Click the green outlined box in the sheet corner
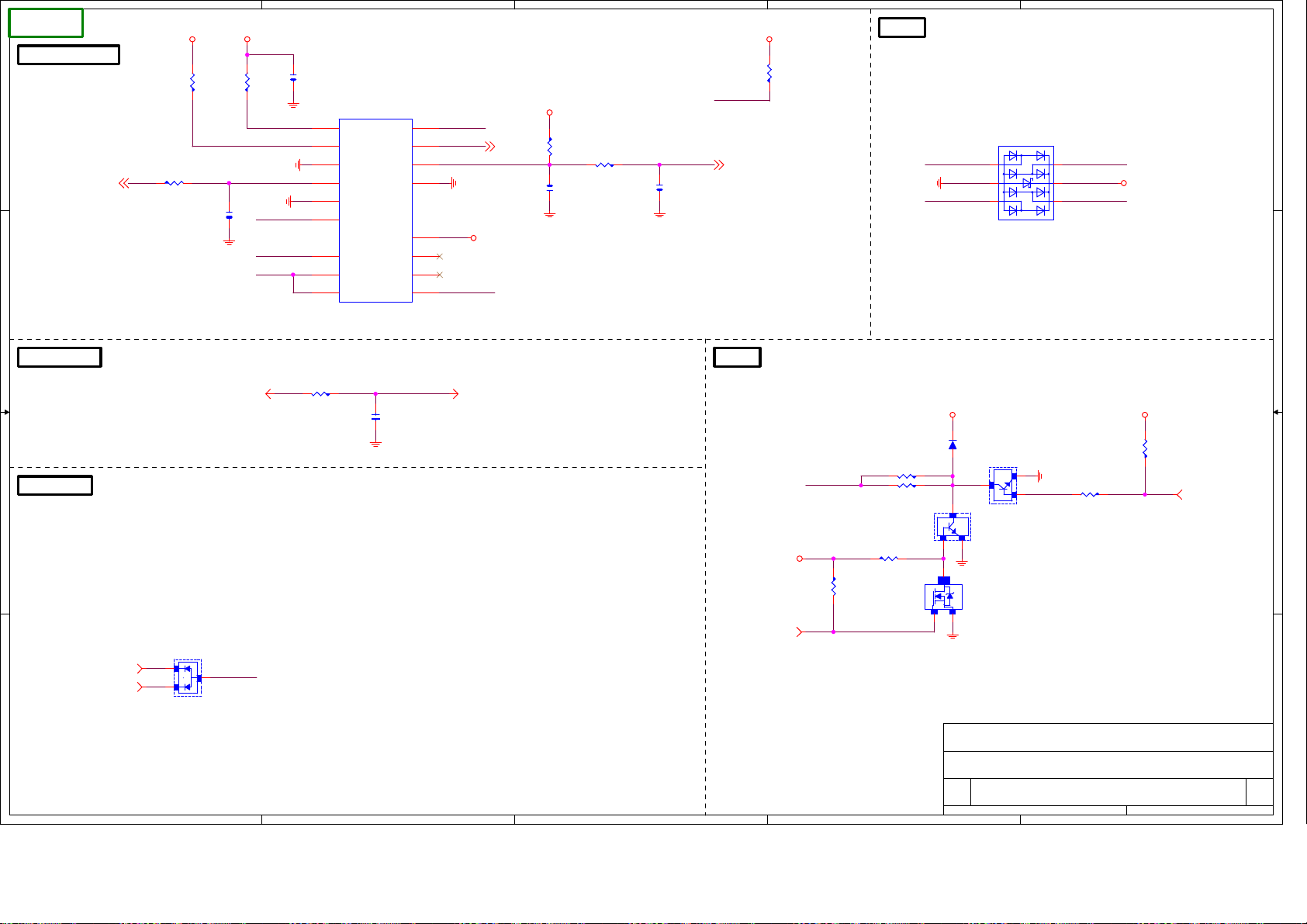 46,23
